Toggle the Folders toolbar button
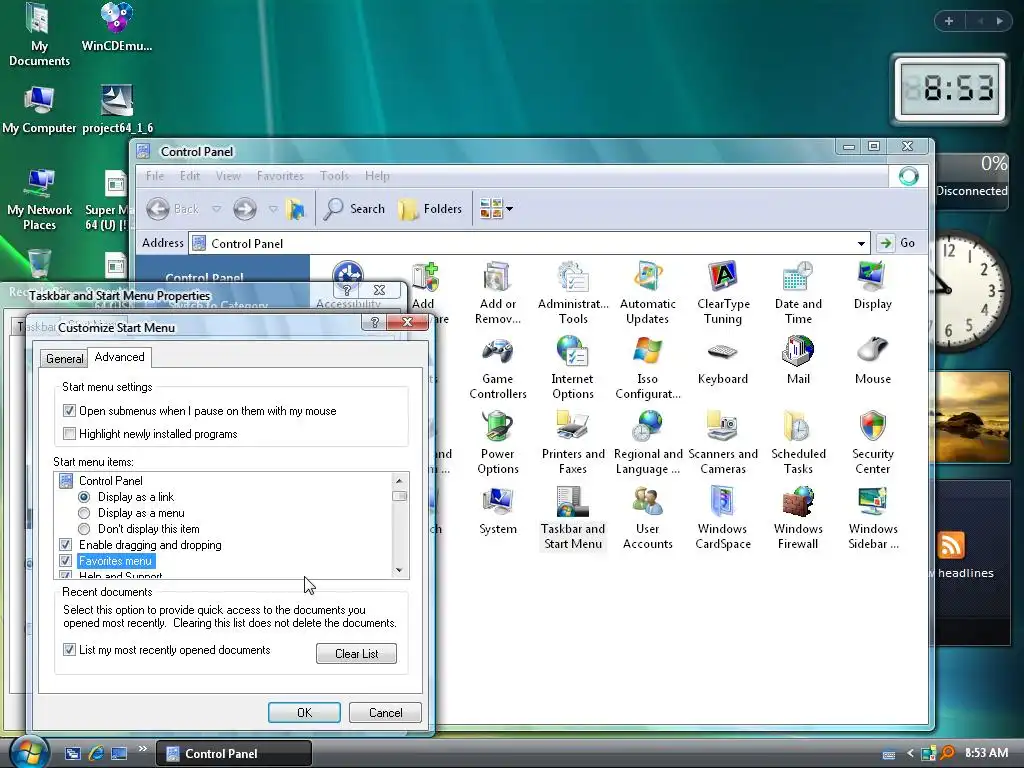The width and height of the screenshot is (1024, 768). point(430,209)
